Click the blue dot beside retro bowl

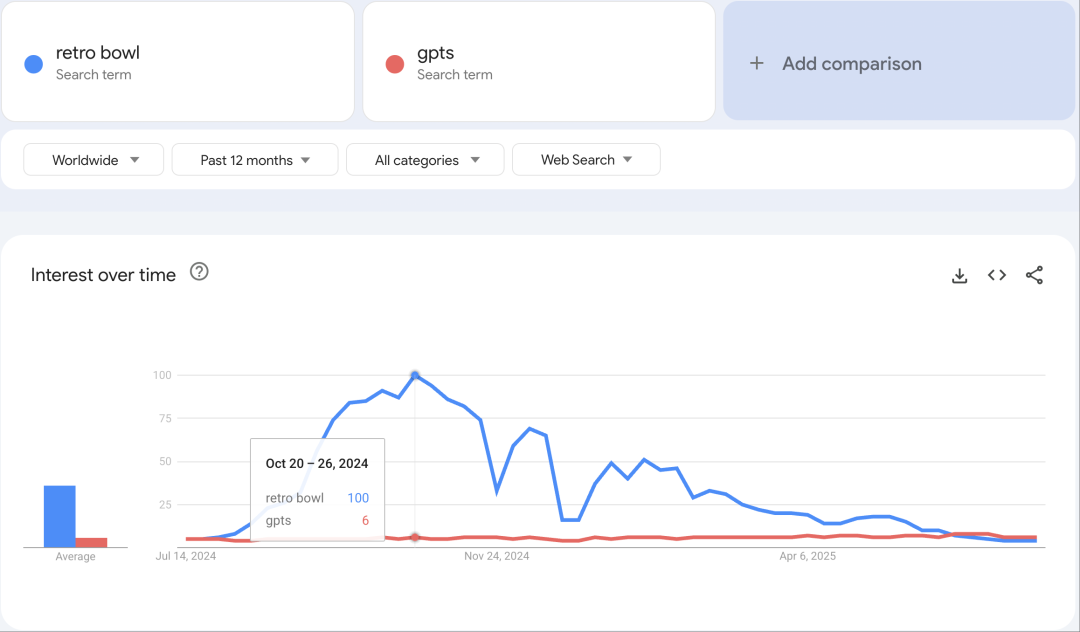pyautogui.click(x=34, y=64)
